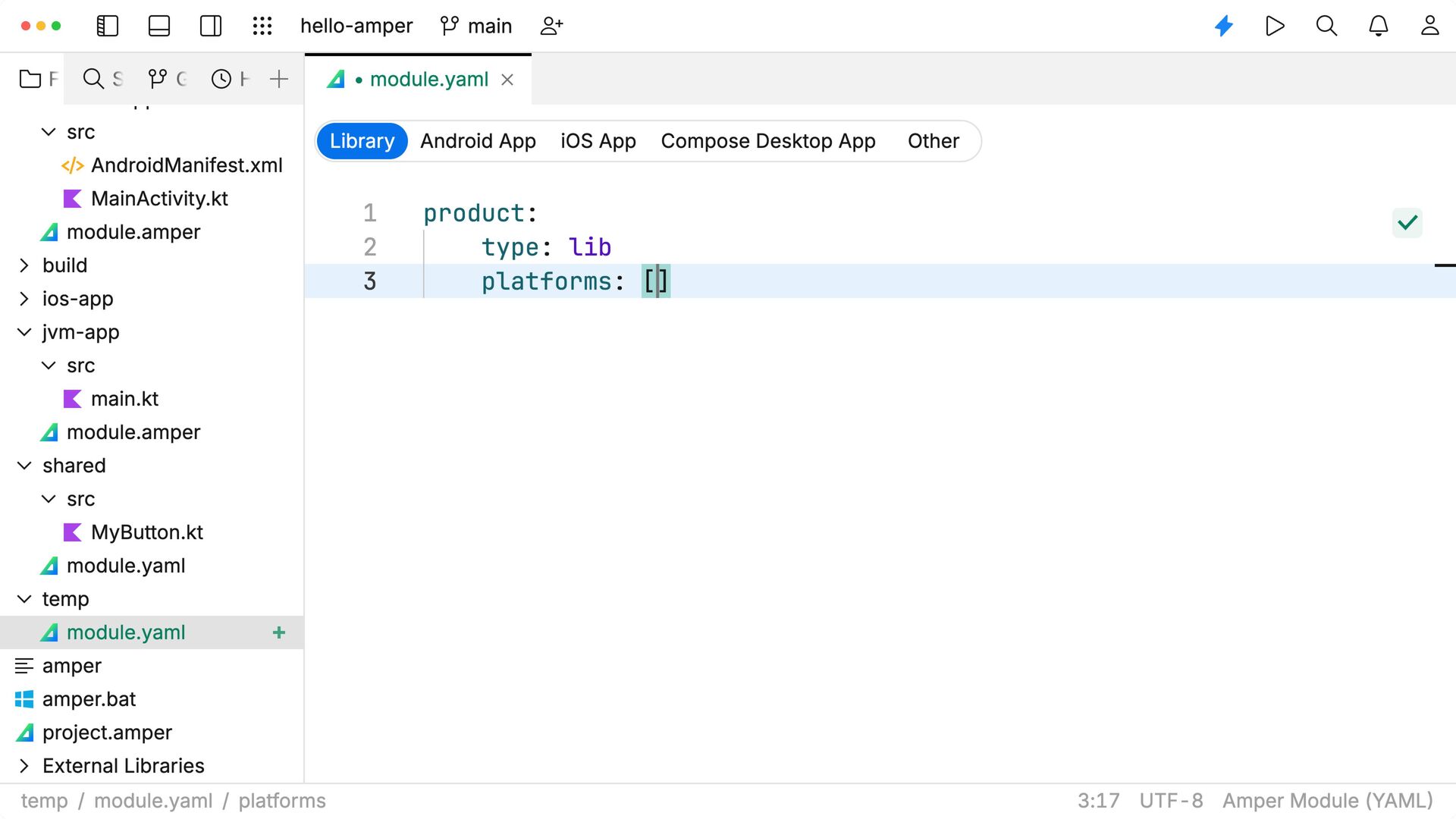
Task: Switch to the History clock tab
Action: click(x=230, y=79)
